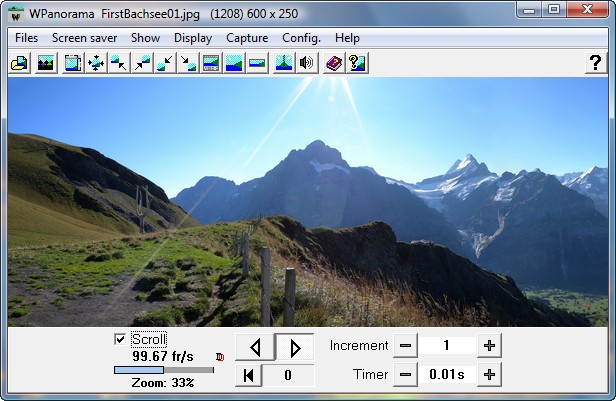Screen dimensions: 616x401
Task: Click the bottom-right arrow window position icon
Action: pos(188,63)
